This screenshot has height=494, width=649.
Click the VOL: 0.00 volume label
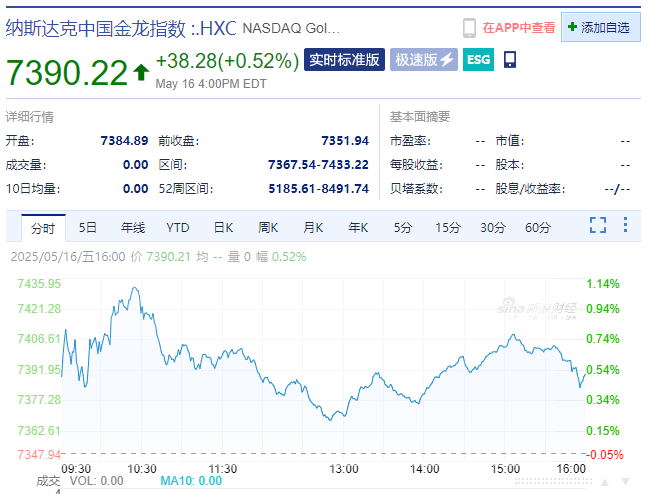click(96, 481)
